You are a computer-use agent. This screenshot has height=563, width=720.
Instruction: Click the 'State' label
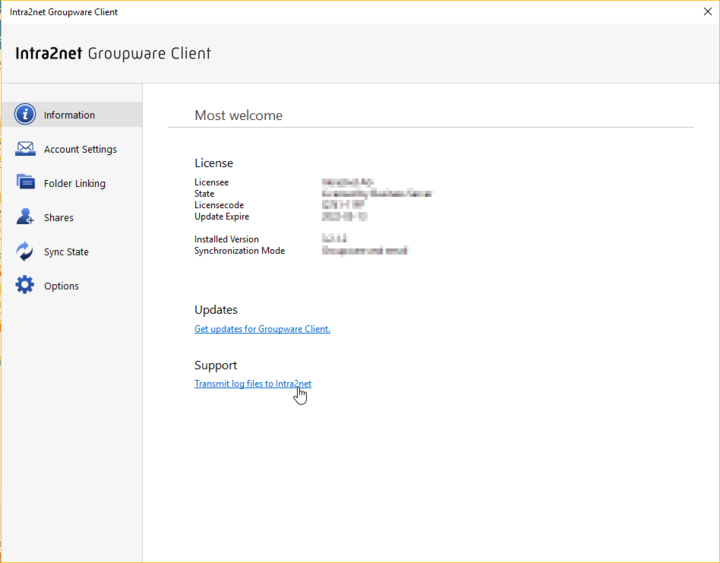pyautogui.click(x=204, y=194)
